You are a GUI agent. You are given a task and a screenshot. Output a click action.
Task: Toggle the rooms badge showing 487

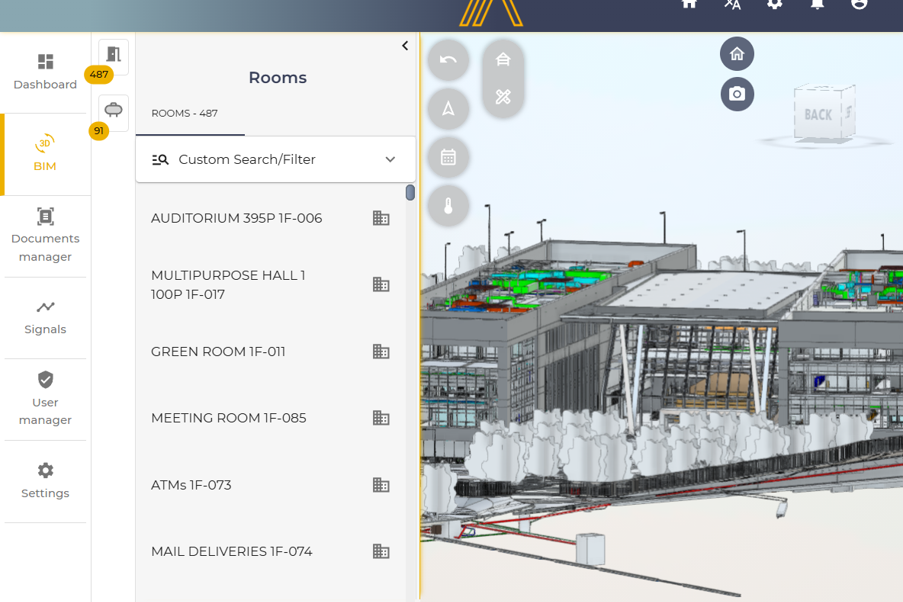99,74
